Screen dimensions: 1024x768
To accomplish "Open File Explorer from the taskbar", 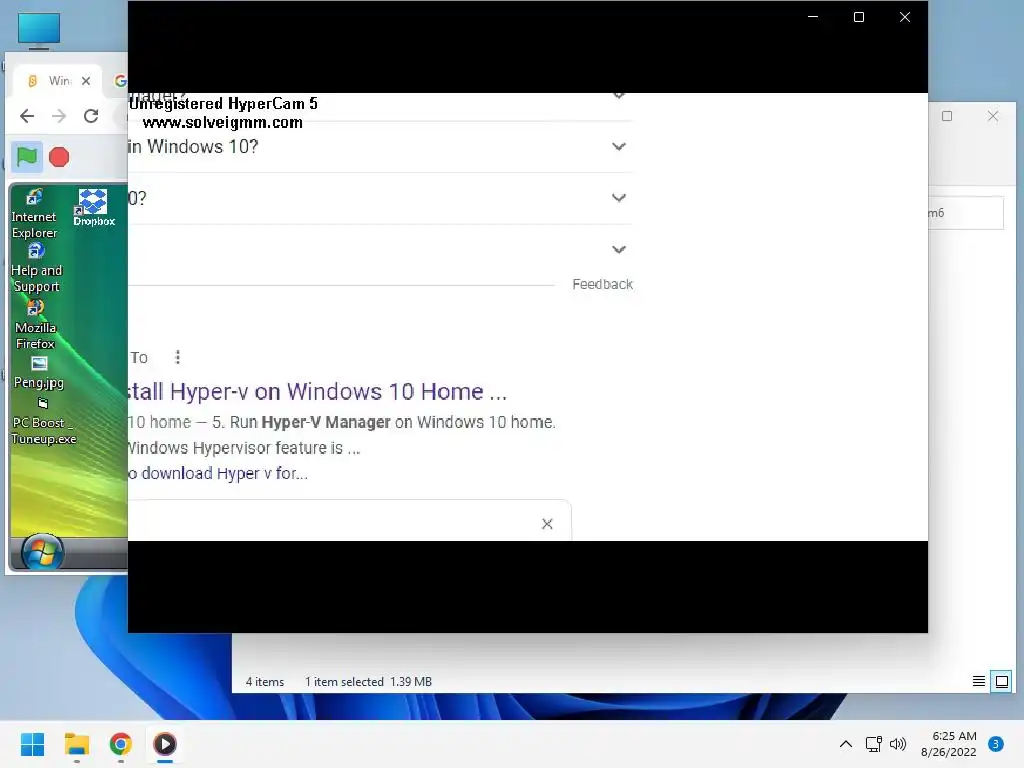I will (x=76, y=744).
